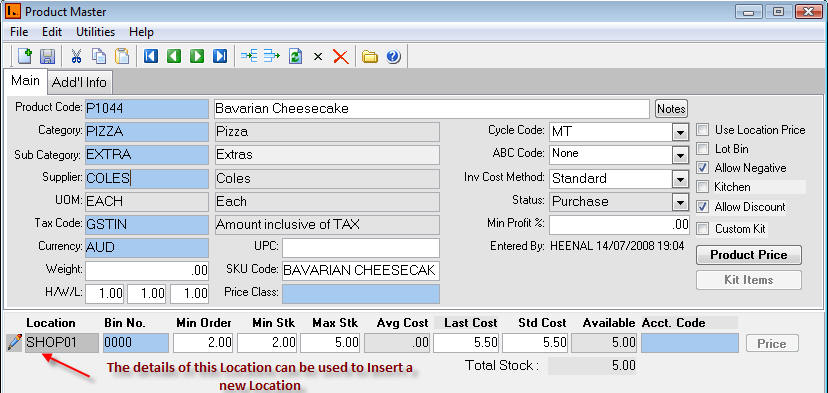Viewport: 828px width, 393px height.
Task: Click the yellow folder open icon
Action: pyautogui.click(x=370, y=57)
